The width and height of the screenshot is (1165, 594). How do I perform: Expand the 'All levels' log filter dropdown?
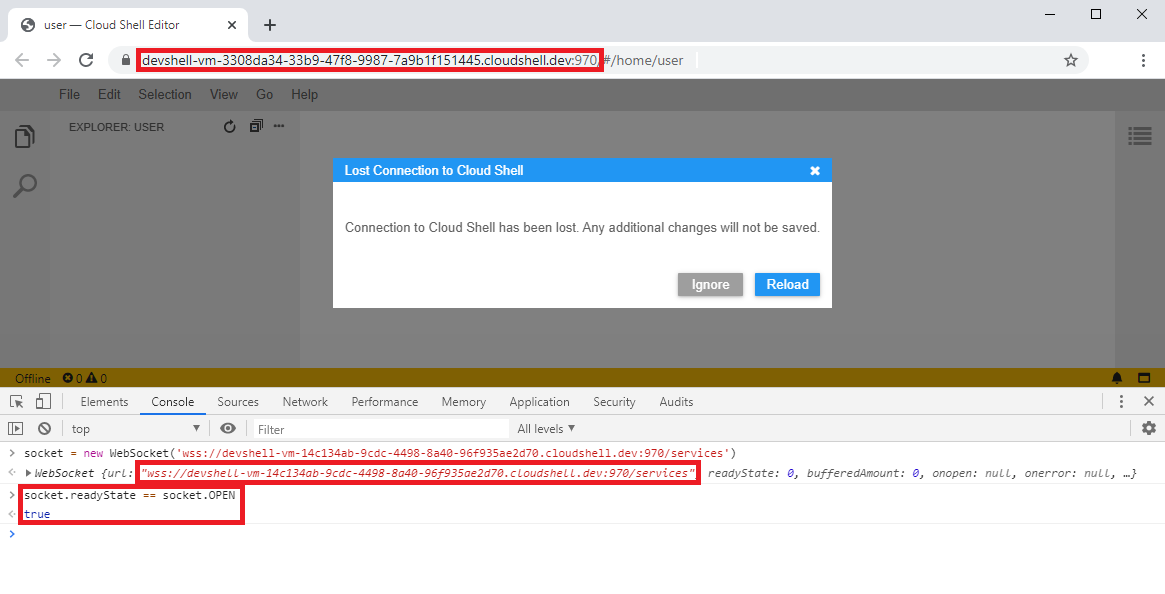[x=546, y=429]
